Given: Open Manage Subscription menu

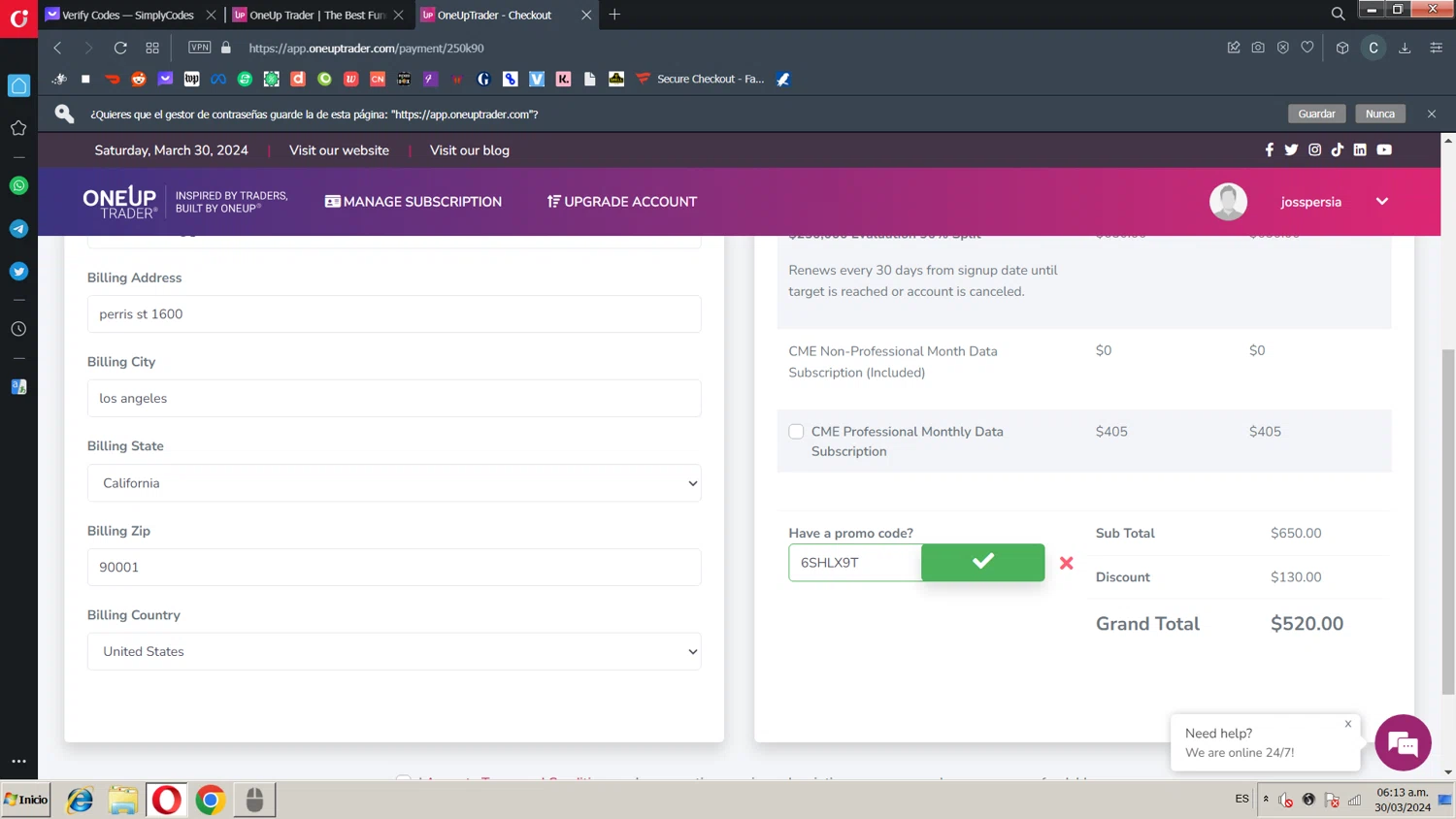Looking at the screenshot, I should pos(414,202).
